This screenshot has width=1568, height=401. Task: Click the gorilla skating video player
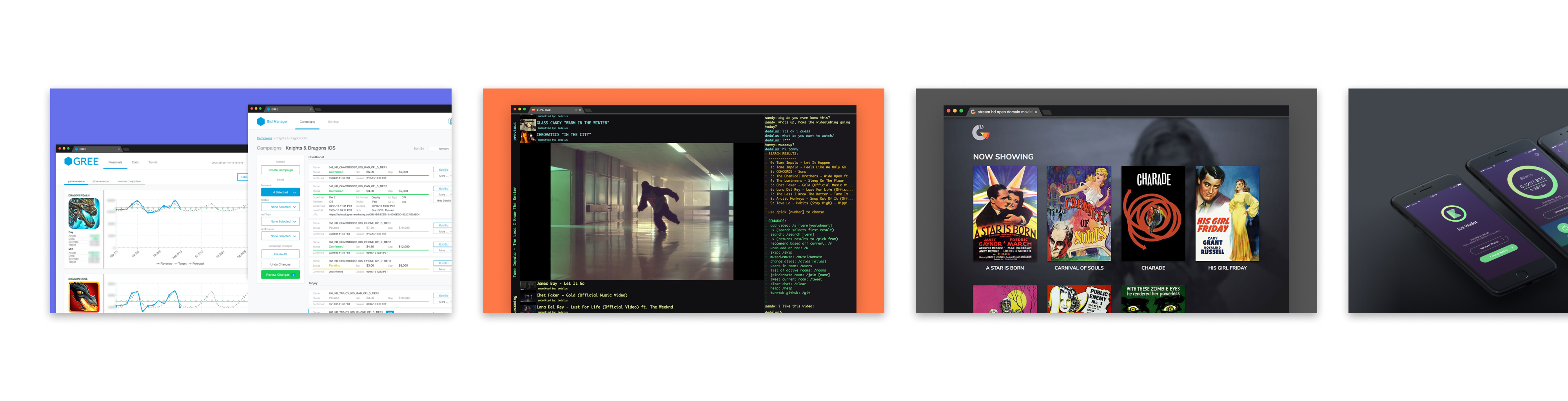click(x=642, y=211)
